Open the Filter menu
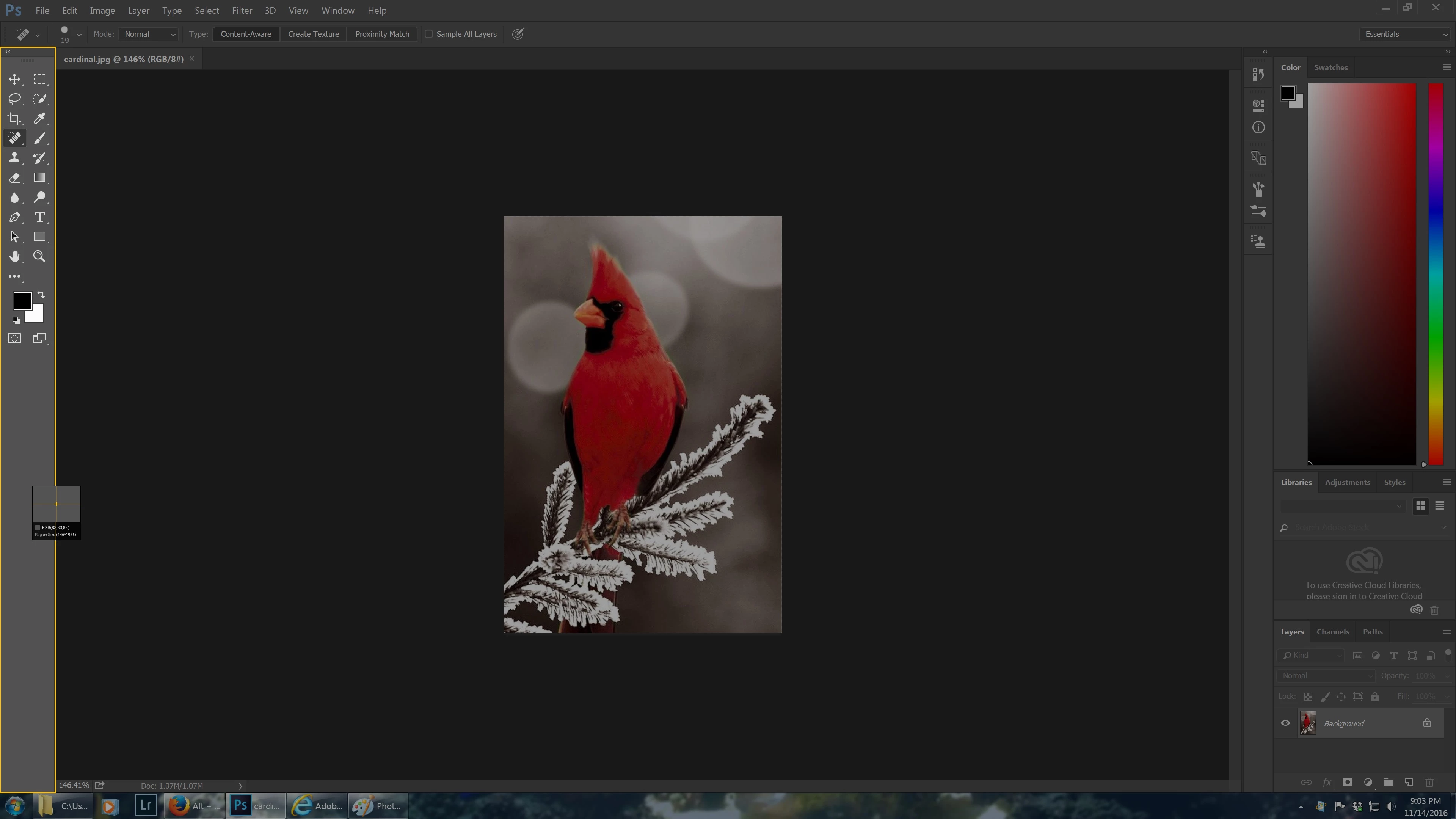Image resolution: width=1456 pixels, height=819 pixels. pos(242,10)
